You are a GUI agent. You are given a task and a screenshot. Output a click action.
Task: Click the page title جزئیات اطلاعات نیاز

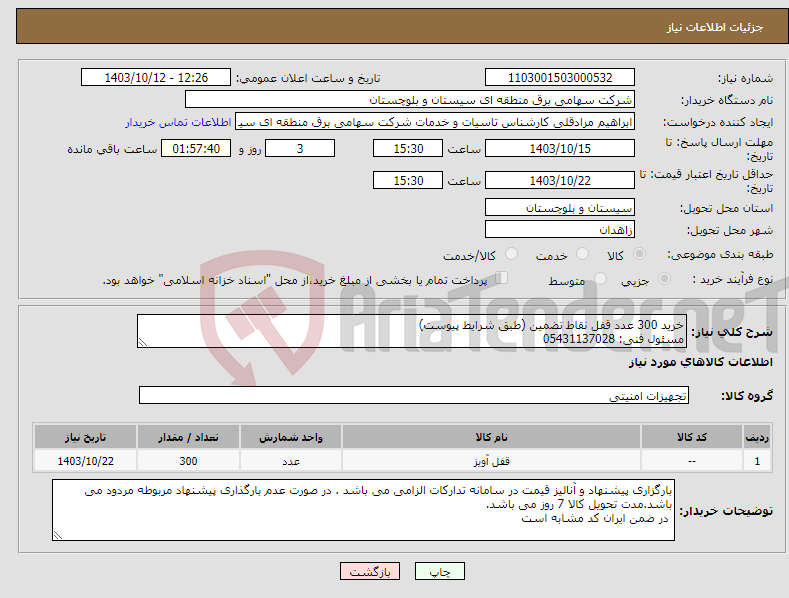715,27
